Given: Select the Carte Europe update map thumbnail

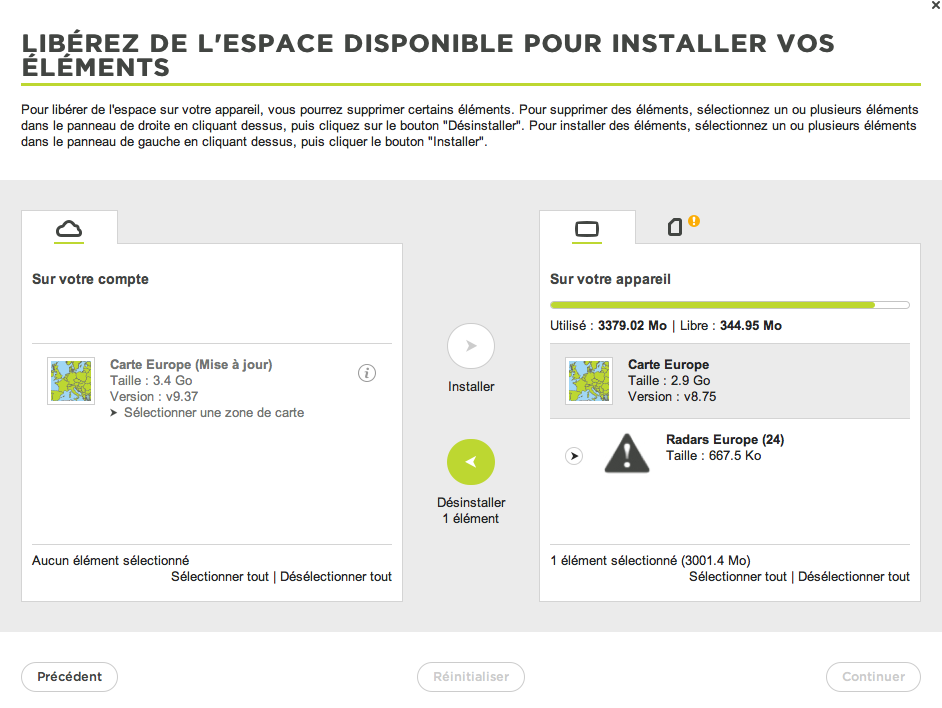Looking at the screenshot, I should click(71, 380).
